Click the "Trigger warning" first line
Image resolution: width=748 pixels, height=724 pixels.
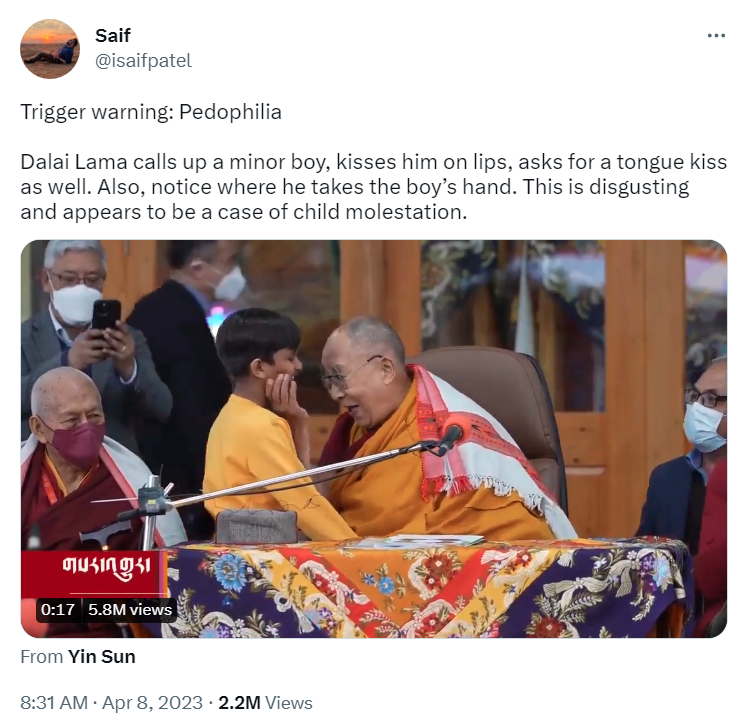pos(151,112)
